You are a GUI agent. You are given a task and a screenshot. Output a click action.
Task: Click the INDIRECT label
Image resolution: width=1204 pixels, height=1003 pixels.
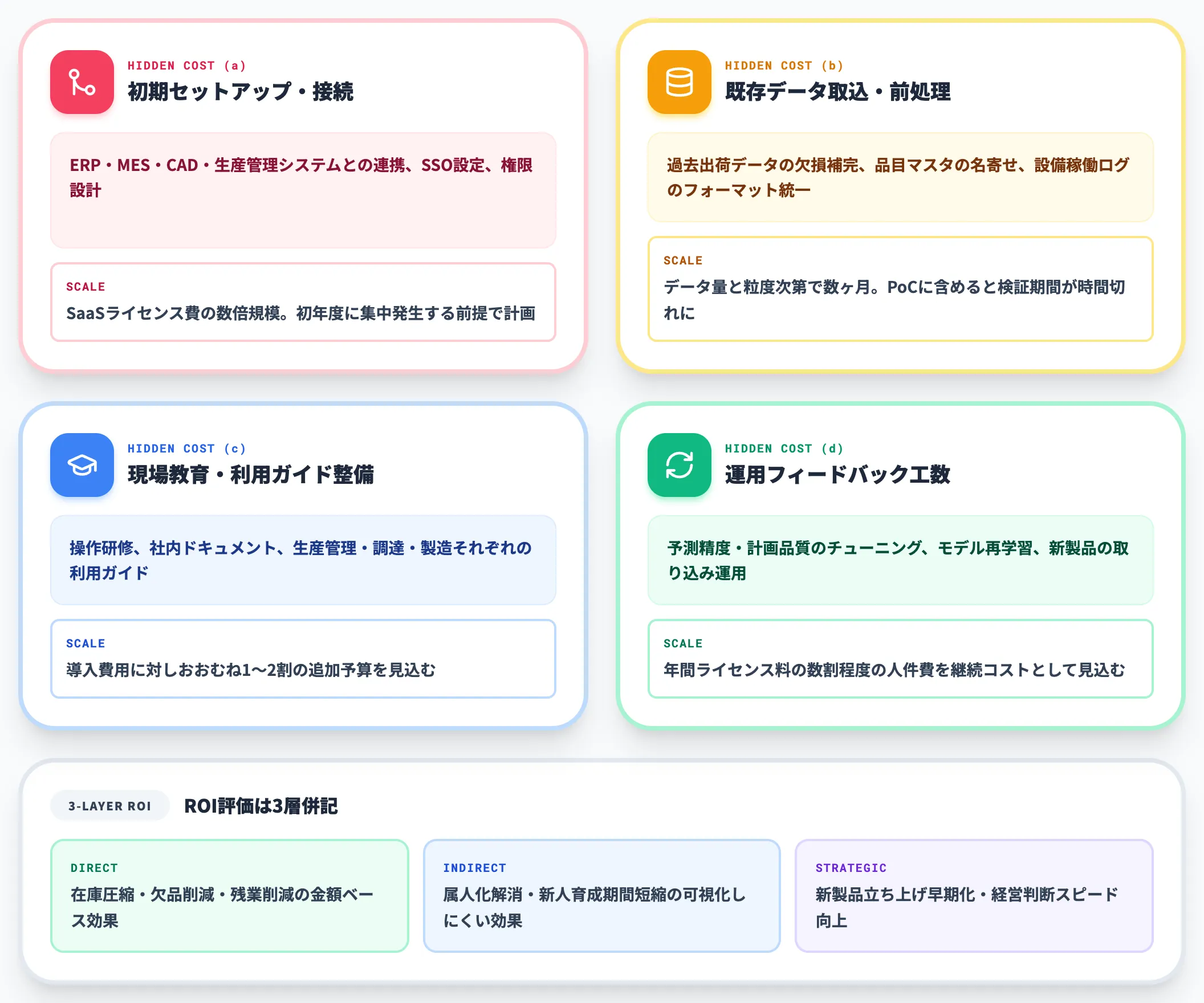[x=475, y=868]
